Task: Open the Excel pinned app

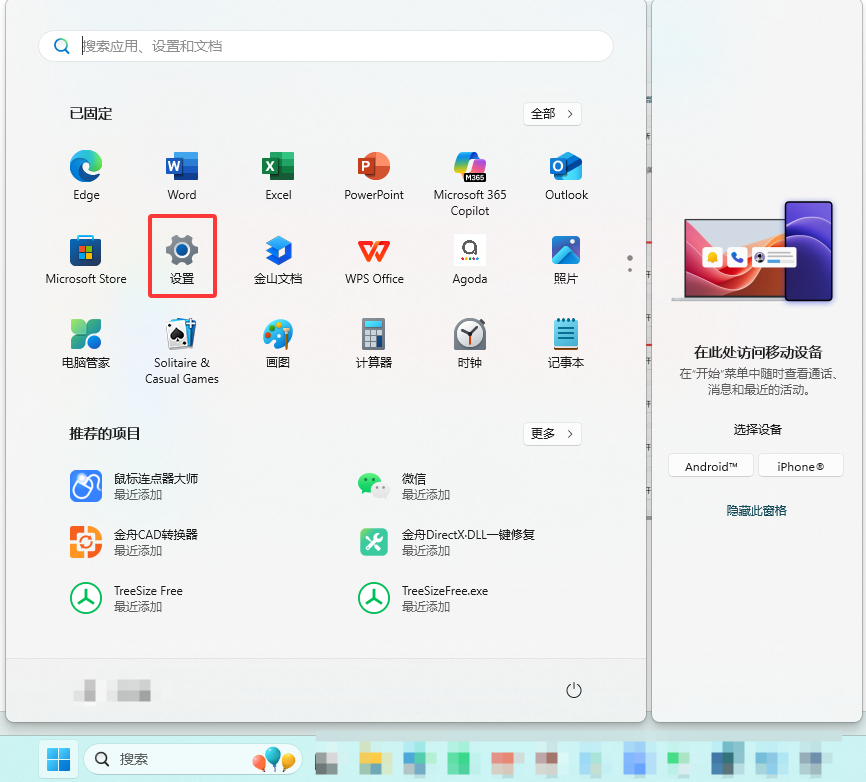Action: [278, 176]
